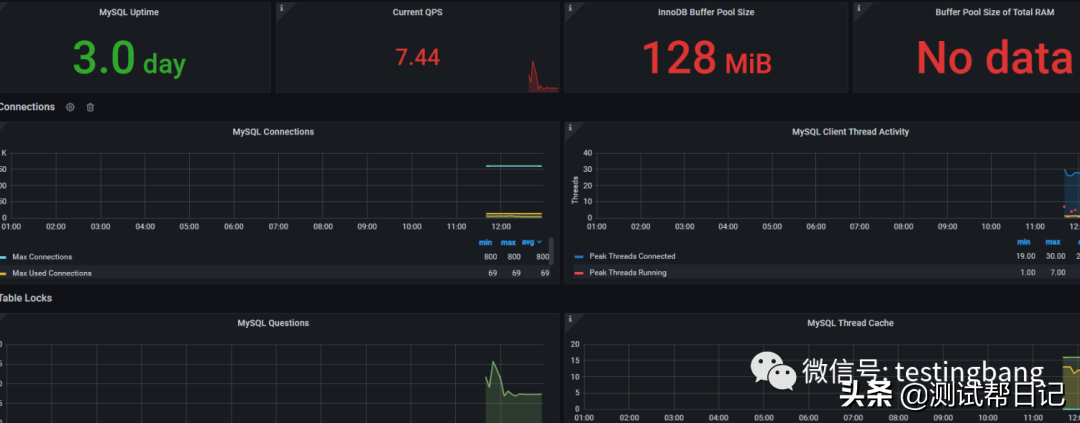Collapse the Connections row

pos(27,107)
